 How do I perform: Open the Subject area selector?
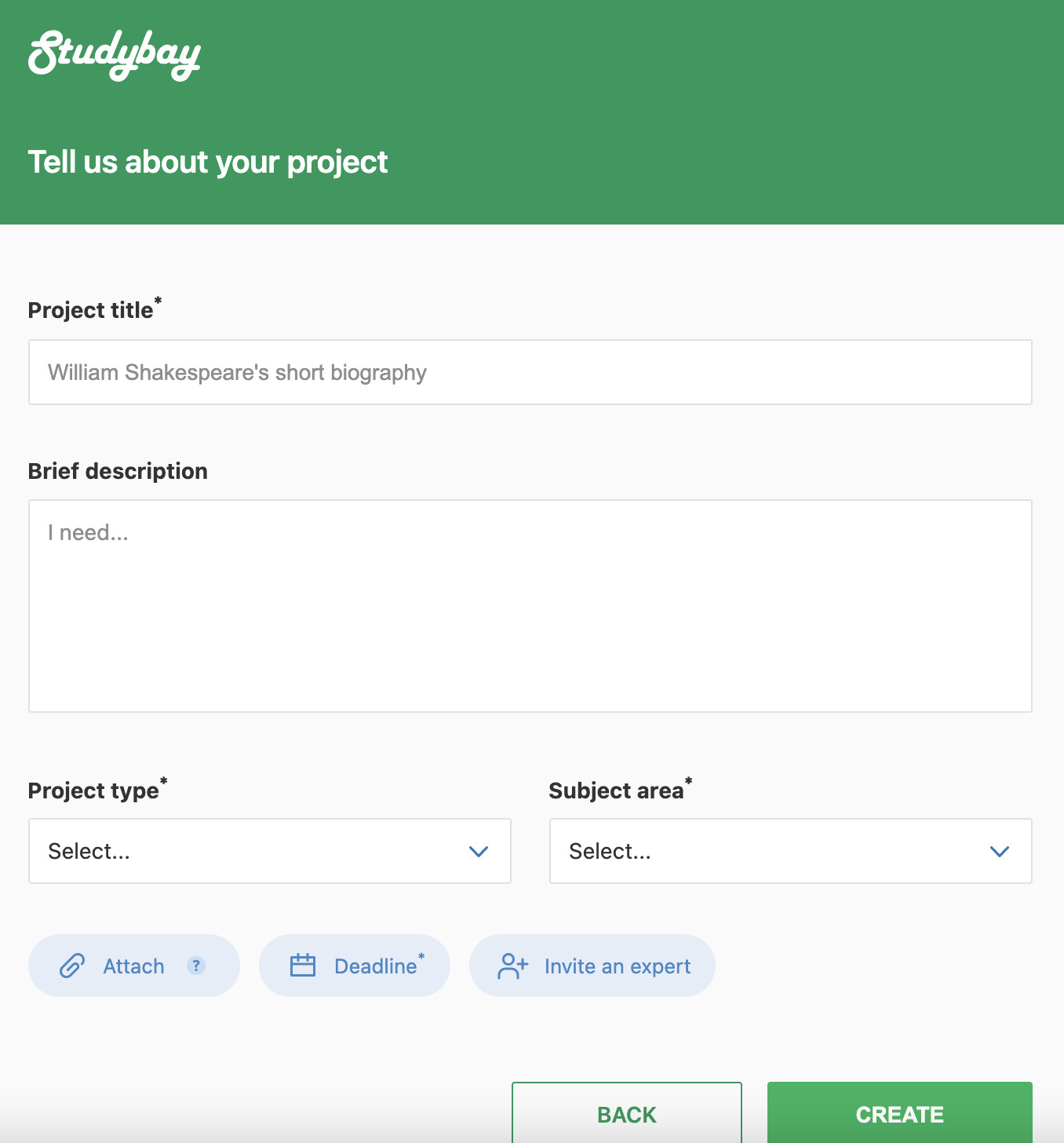tap(790, 851)
